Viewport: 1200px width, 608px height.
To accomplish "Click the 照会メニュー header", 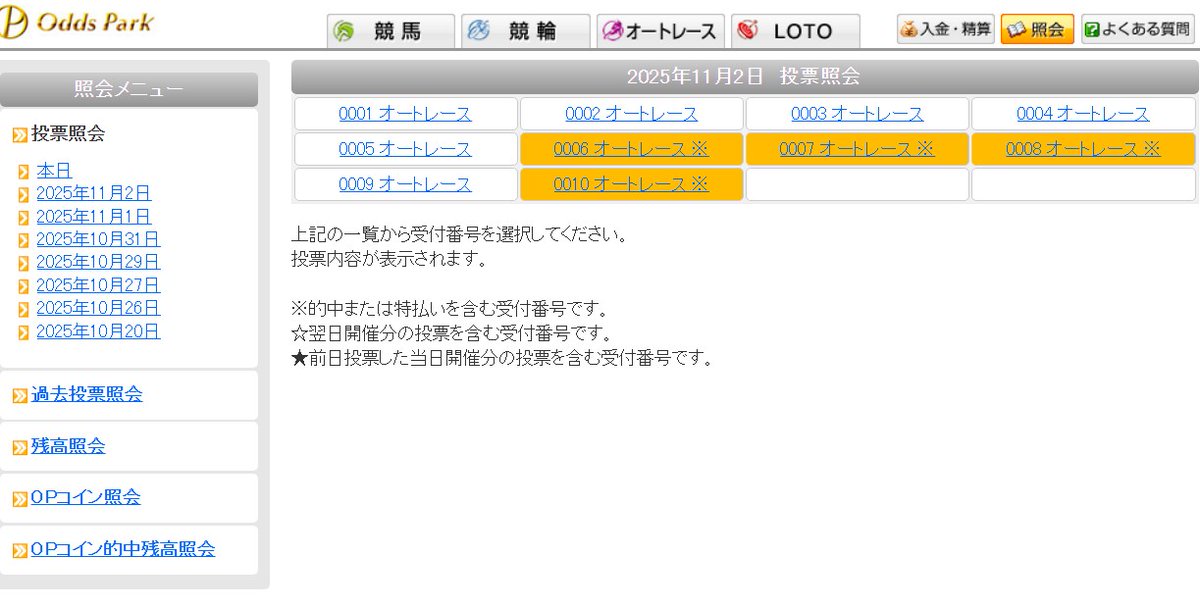I will coord(129,89).
